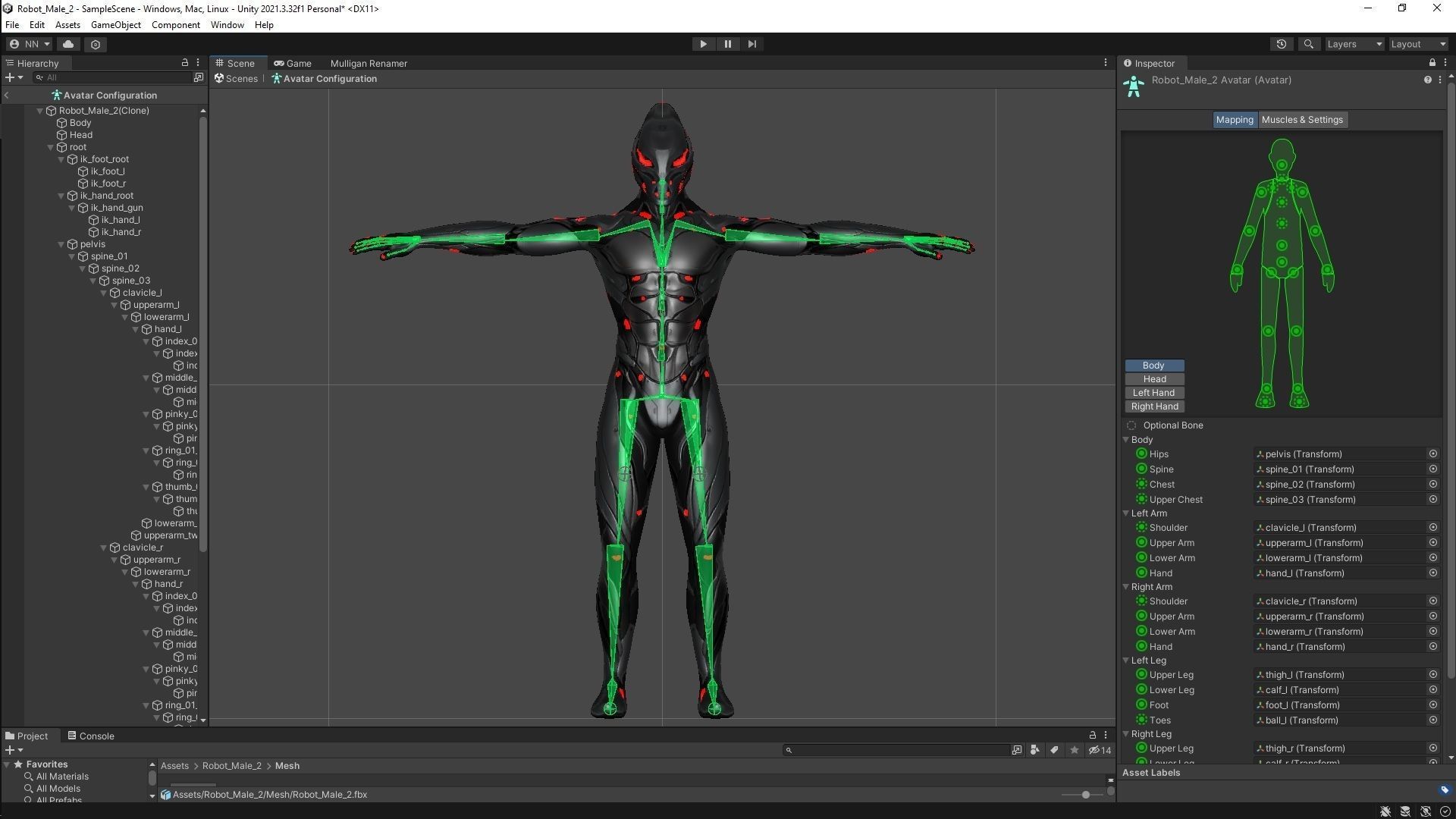Switch to the Console tab
The width and height of the screenshot is (1456, 819).
(x=91, y=736)
